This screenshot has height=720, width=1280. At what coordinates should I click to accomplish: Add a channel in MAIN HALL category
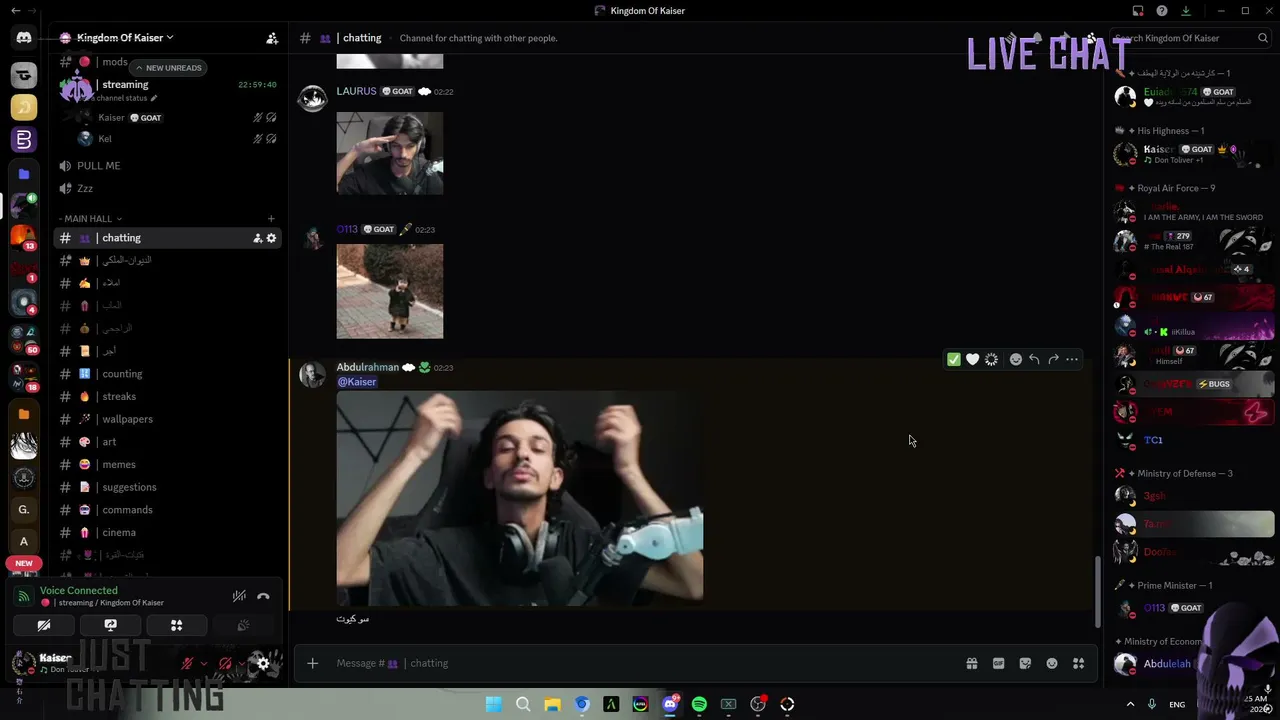point(271,219)
